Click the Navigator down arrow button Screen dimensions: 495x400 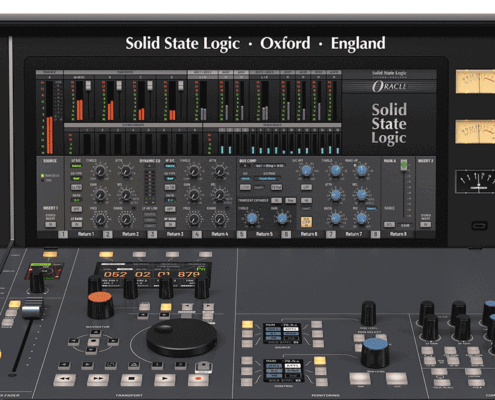pyautogui.click(x=92, y=350)
